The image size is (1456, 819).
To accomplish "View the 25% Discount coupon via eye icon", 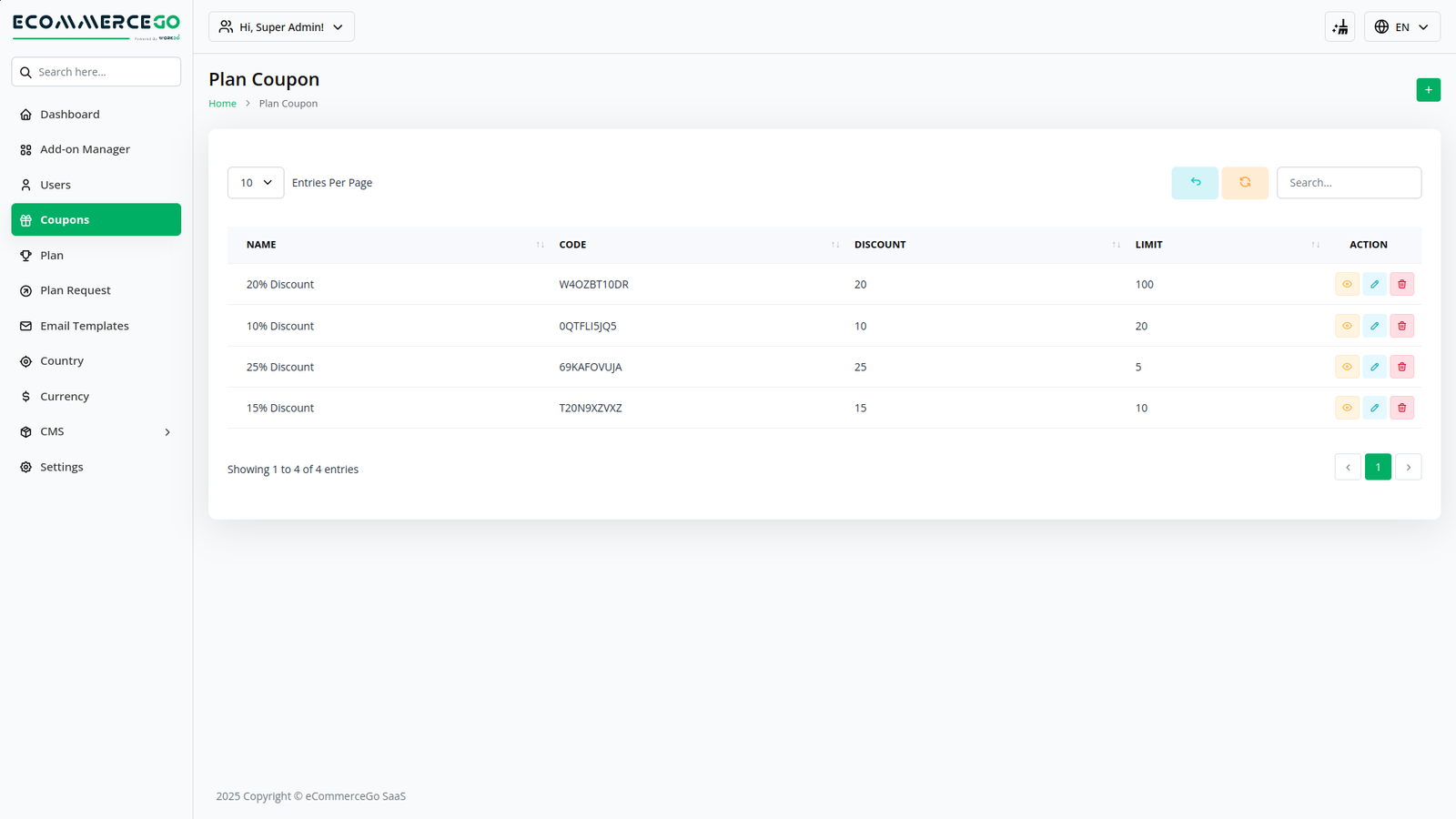I will (1347, 368).
